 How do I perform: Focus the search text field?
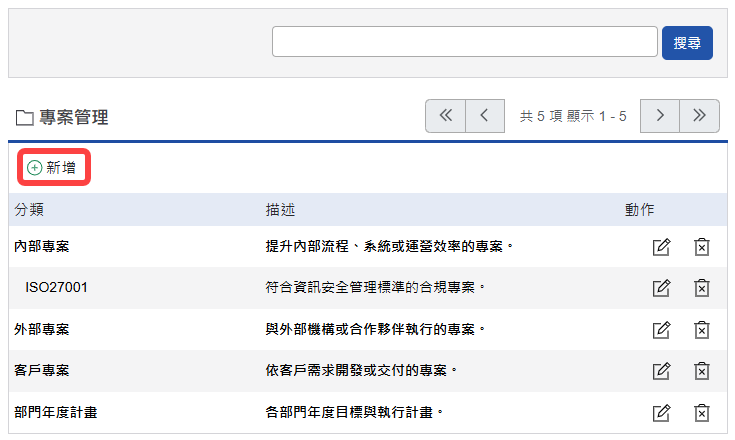[464, 43]
